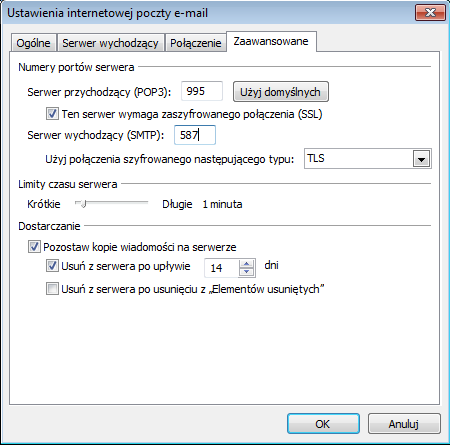Screen dimensions: 450x445
Task: Increase days with spinner up arrow
Action: click(247, 264)
